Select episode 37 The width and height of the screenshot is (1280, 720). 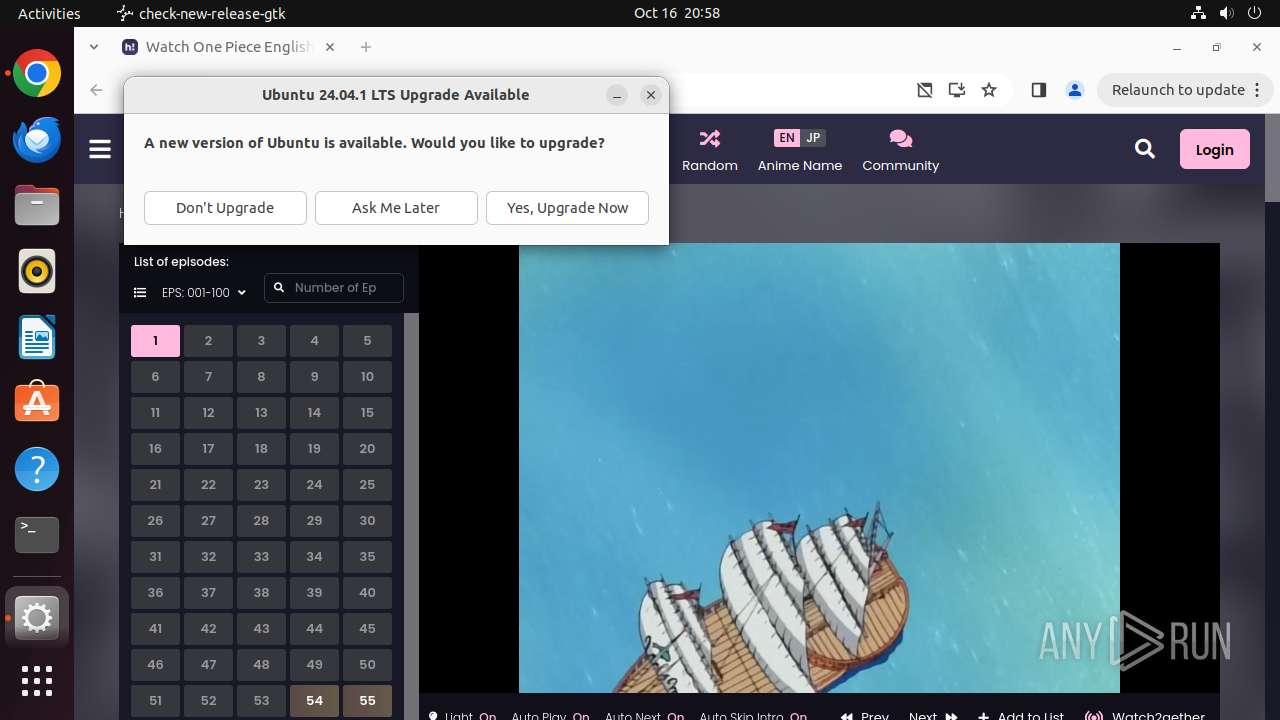[208, 593]
